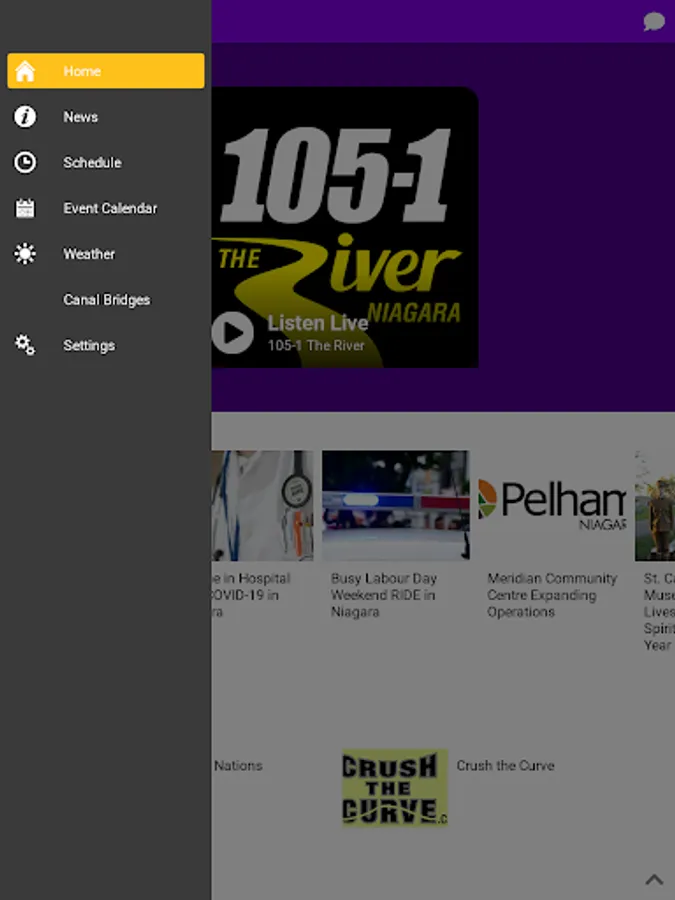This screenshot has height=900, width=675.
Task: Open the Schedule page
Action: click(x=106, y=162)
